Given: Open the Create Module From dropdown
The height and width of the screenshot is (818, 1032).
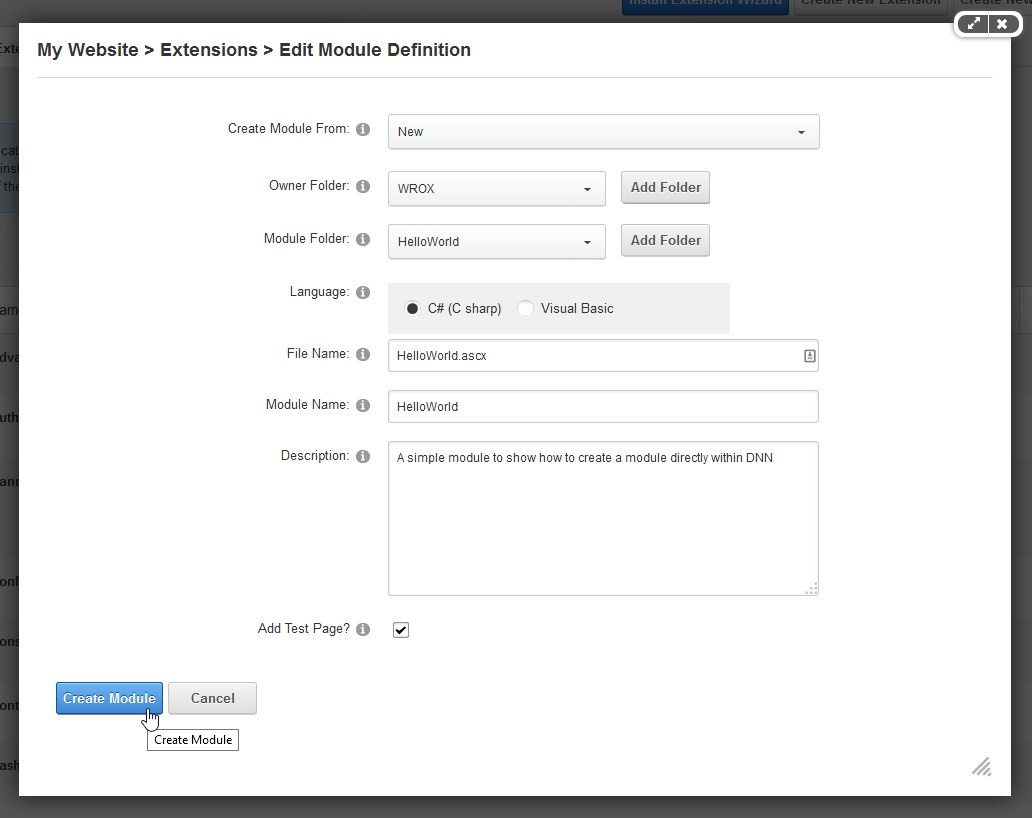Looking at the screenshot, I should (x=604, y=132).
